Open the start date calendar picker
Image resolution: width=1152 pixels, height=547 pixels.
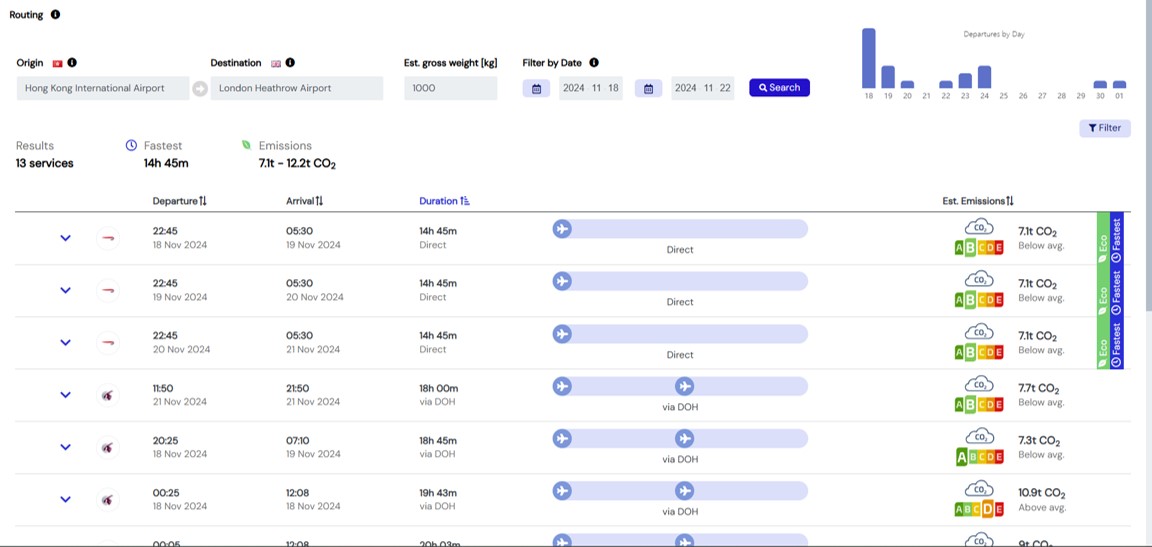coord(536,88)
